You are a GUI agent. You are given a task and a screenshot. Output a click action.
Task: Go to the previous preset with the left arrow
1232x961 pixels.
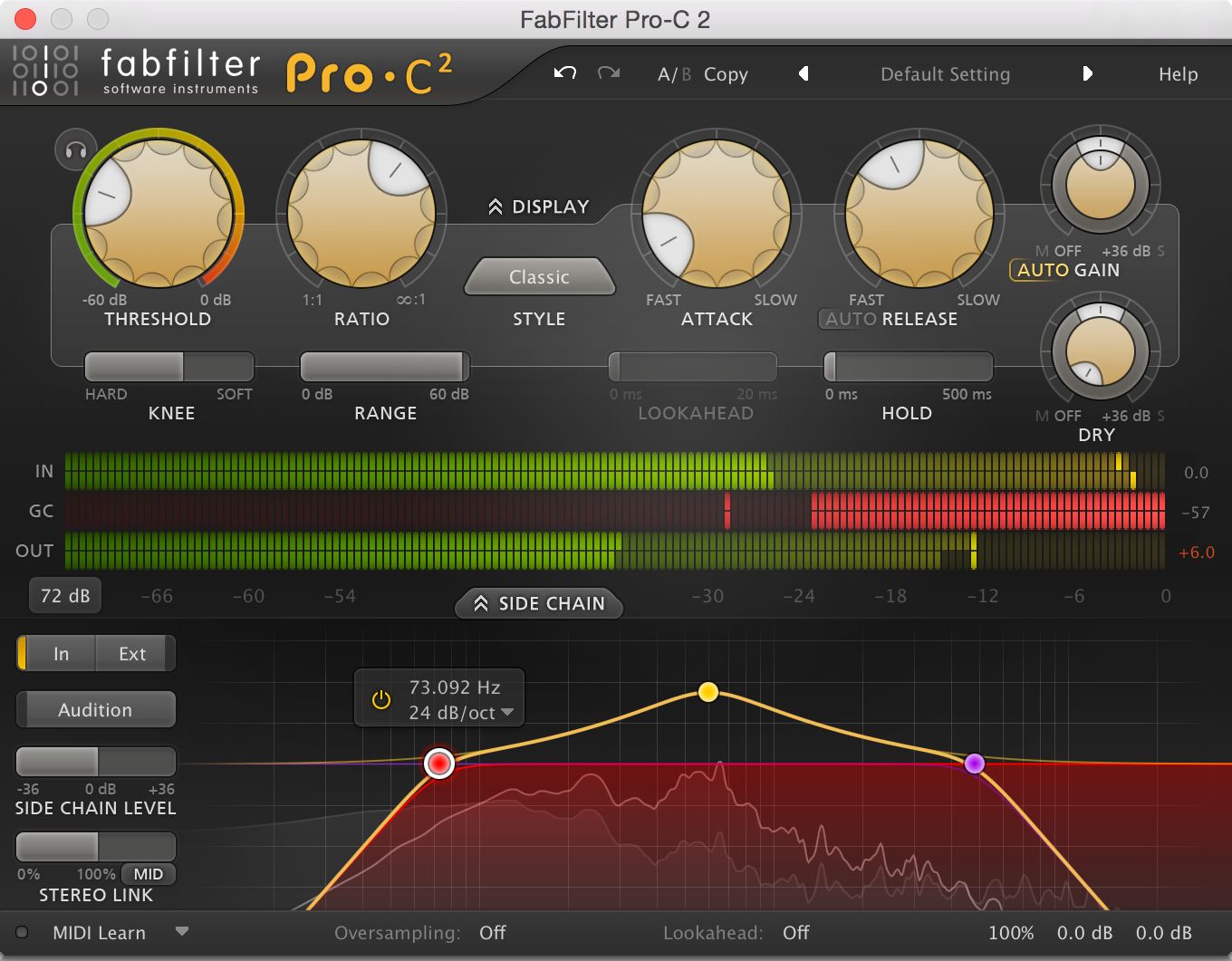(803, 74)
